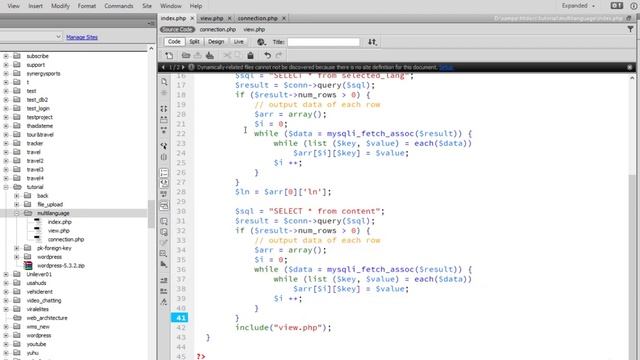This screenshot has height=360, width=640.
Task: Close the index.php tab
Action: click(192, 18)
